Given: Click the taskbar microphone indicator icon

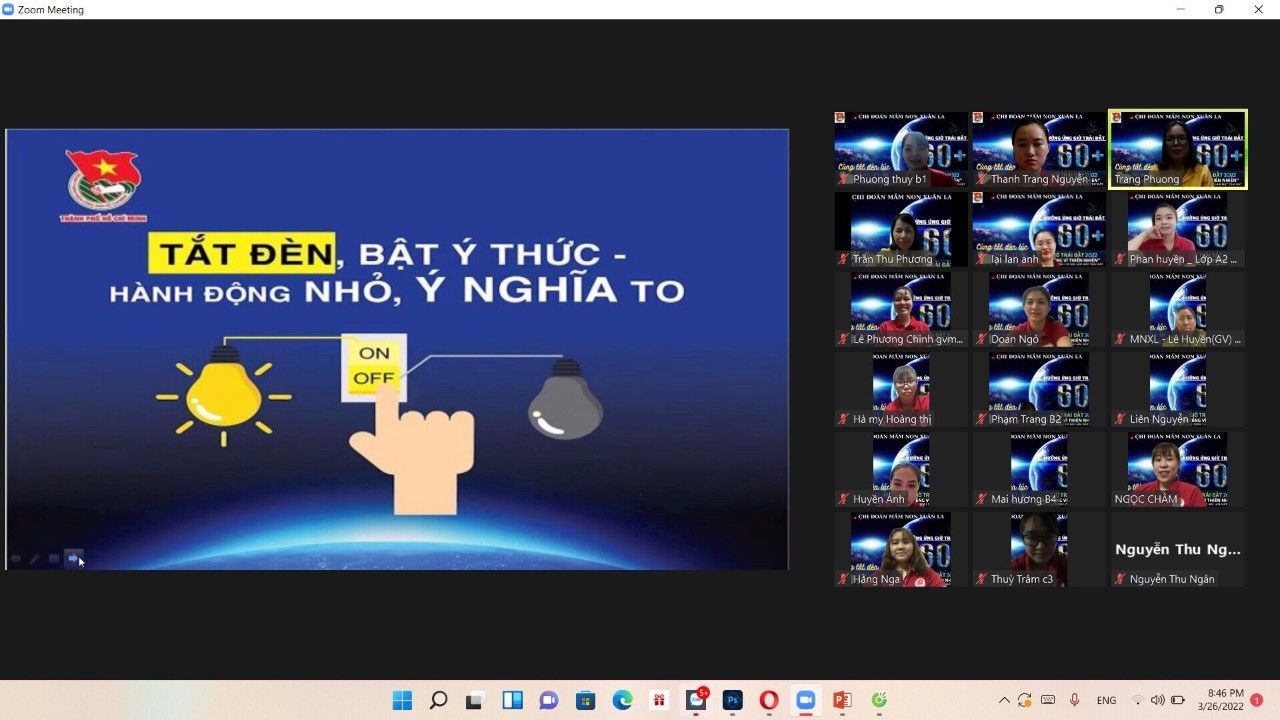Looking at the screenshot, I should (x=1075, y=700).
